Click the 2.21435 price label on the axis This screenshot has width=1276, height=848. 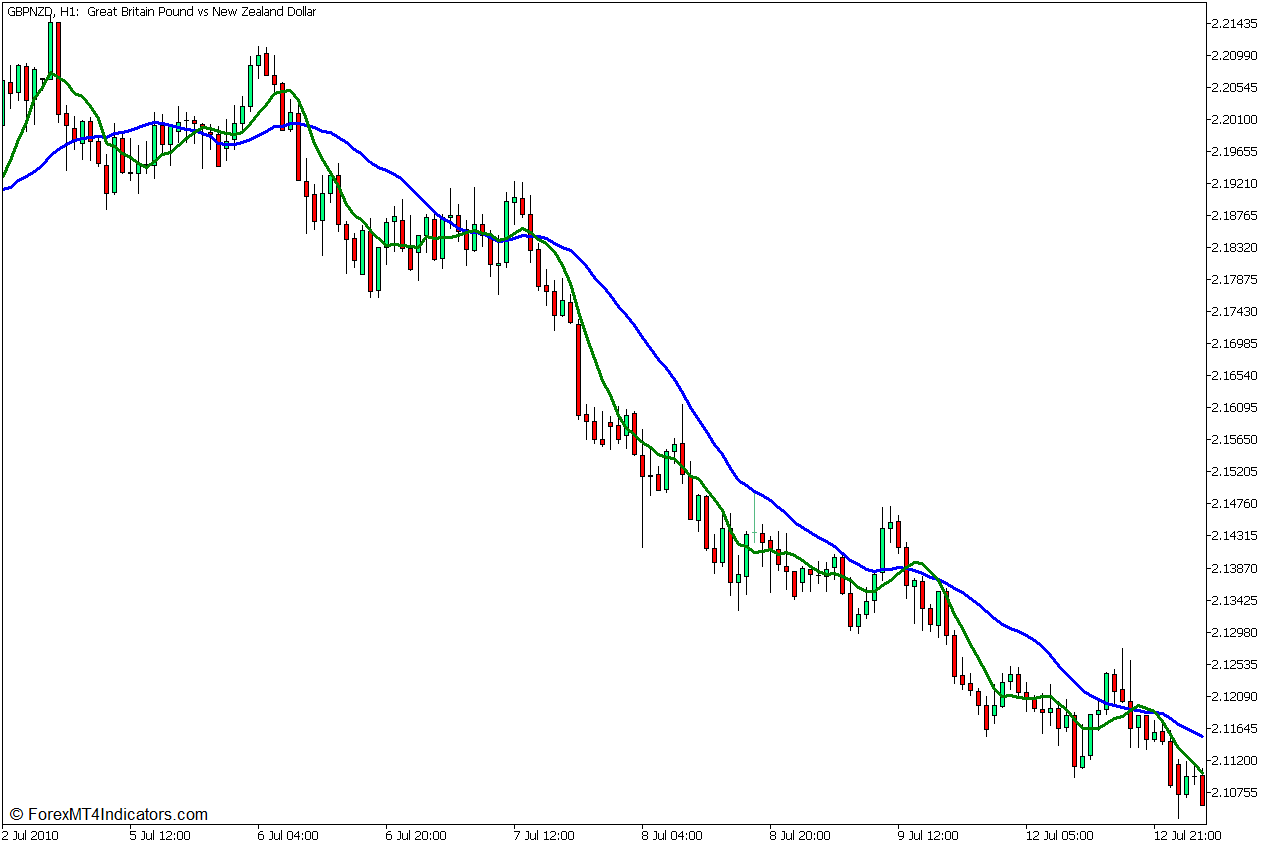click(x=1234, y=23)
